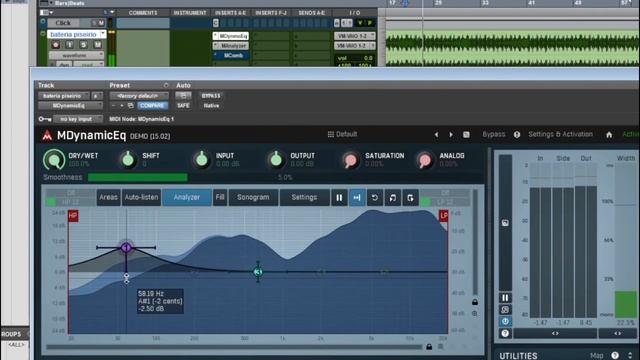Solo the bateria piseirio track
Screen dimensions: 640x360
(84, 44)
